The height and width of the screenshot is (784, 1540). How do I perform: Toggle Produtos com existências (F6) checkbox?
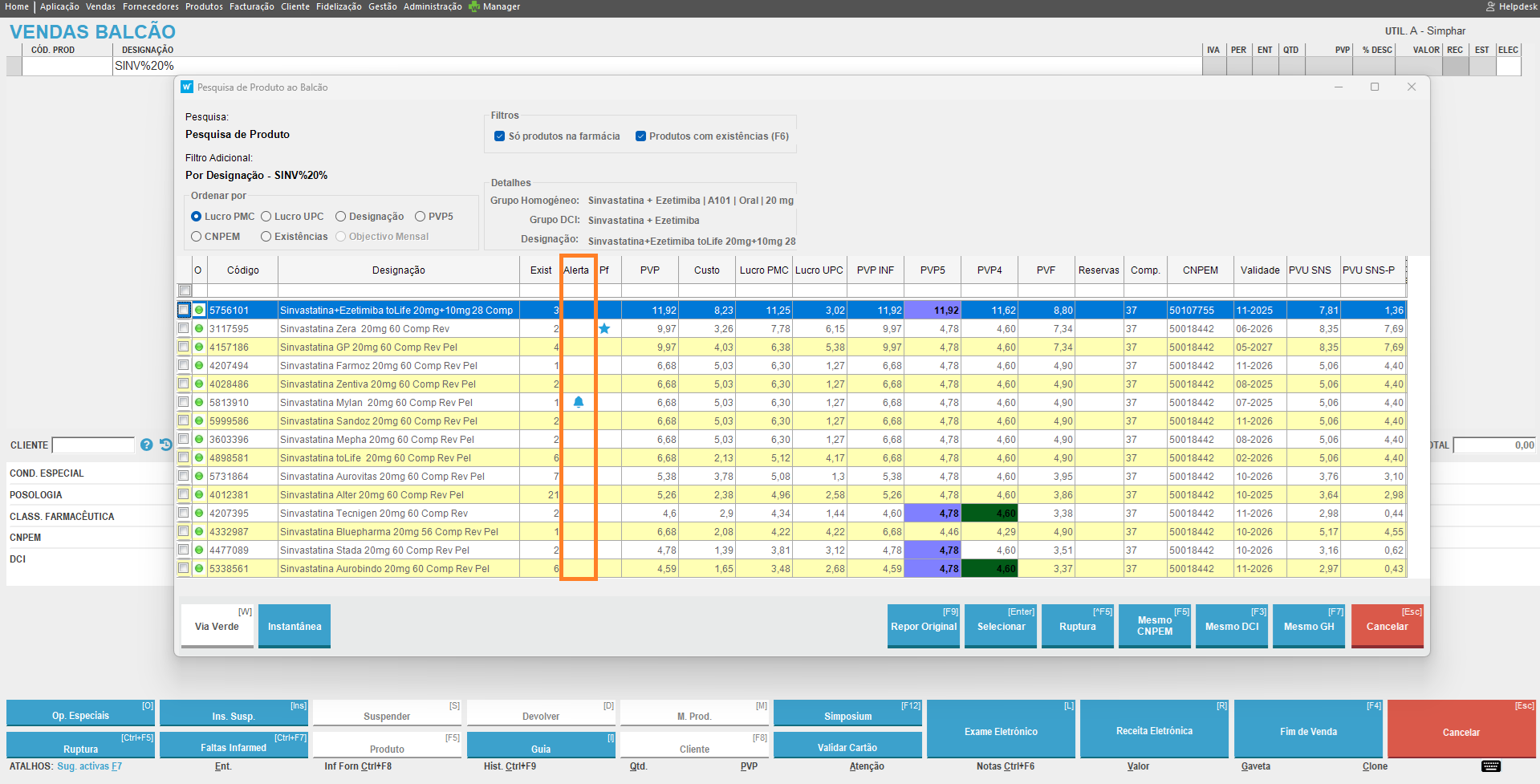click(640, 136)
